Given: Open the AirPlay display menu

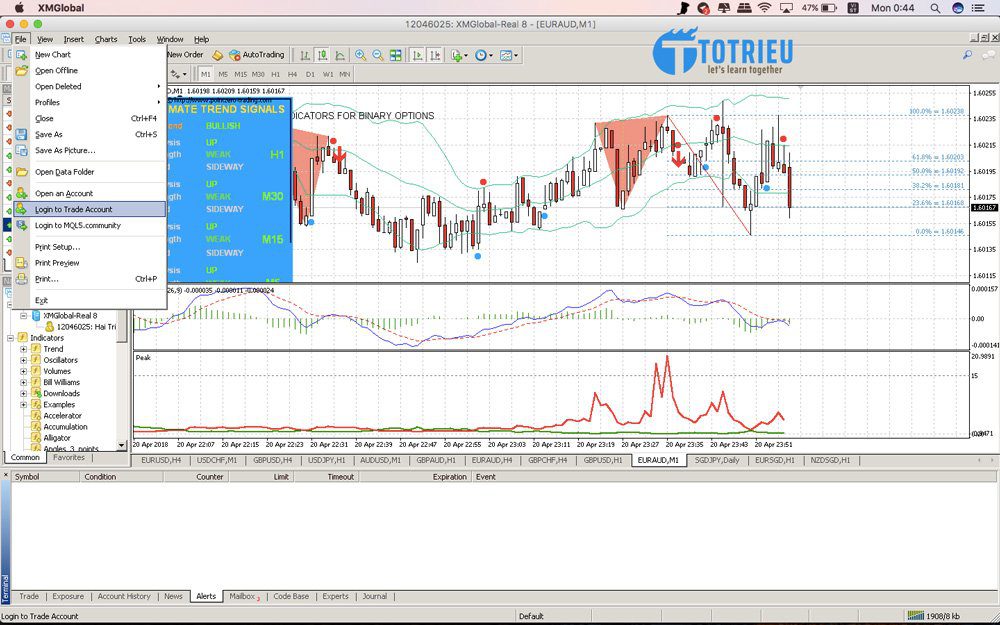Looking at the screenshot, I should (786, 8).
